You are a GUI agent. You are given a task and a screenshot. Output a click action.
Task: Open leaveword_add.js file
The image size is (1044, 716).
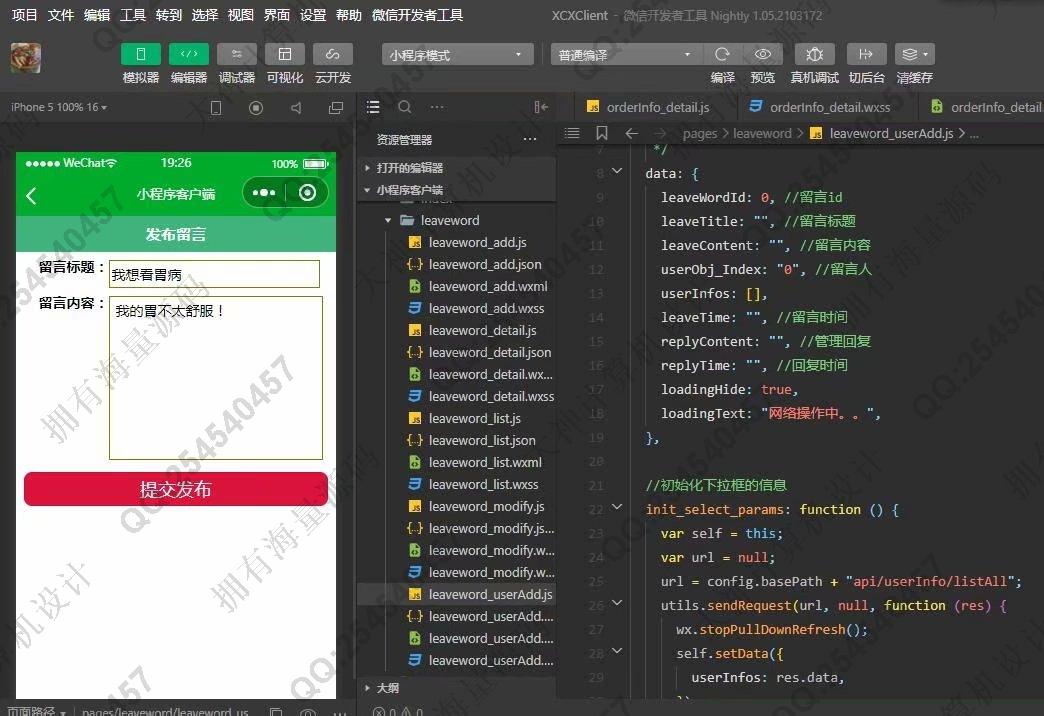pyautogui.click(x=477, y=242)
